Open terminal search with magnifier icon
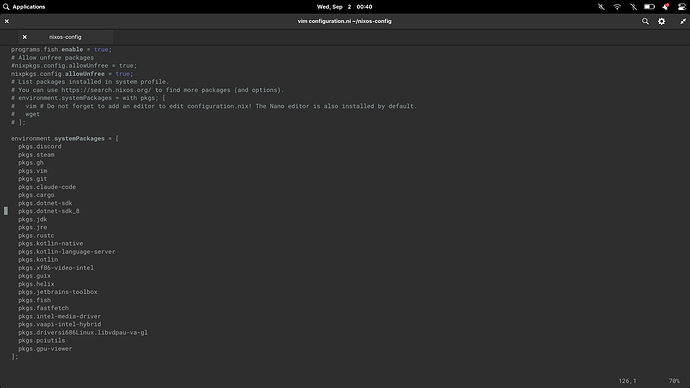The width and height of the screenshot is (690, 388). coord(645,21)
